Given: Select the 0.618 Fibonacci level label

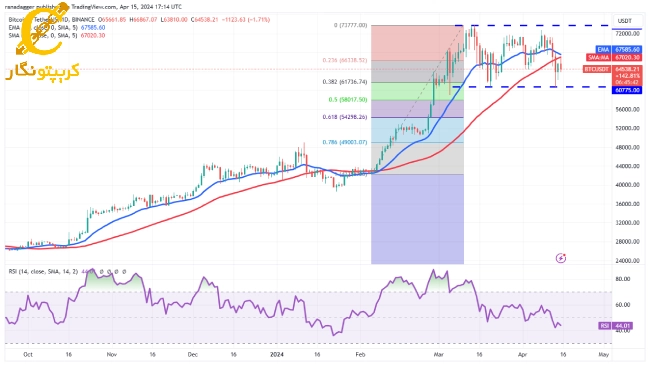Looking at the screenshot, I should (x=345, y=117).
